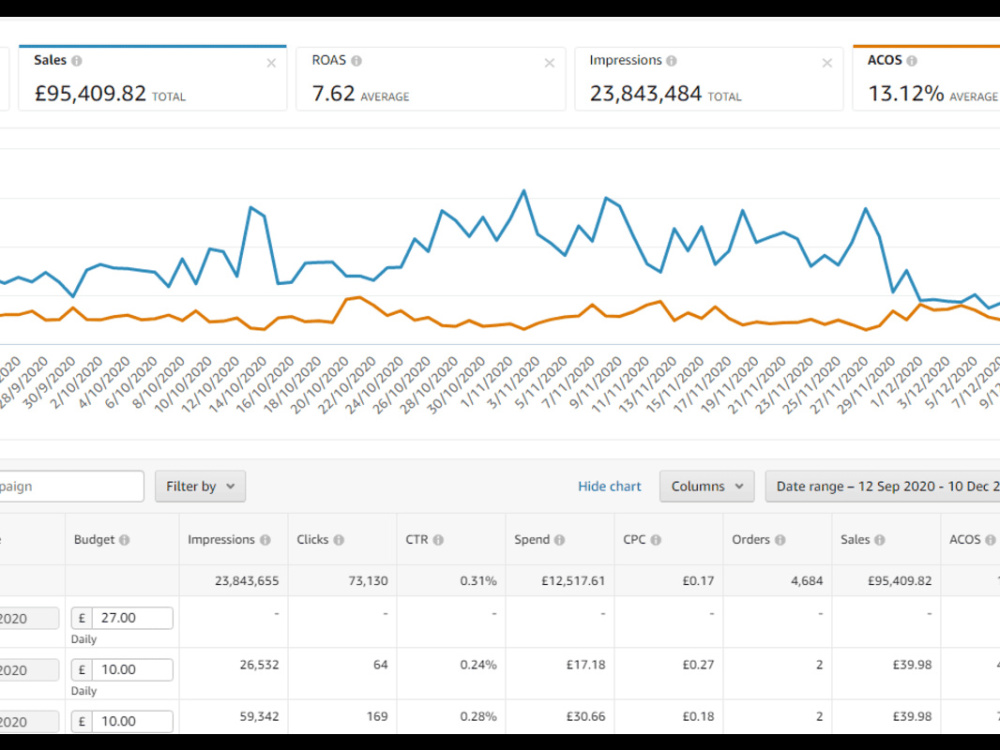Select the ACOS metric card

click(926, 78)
